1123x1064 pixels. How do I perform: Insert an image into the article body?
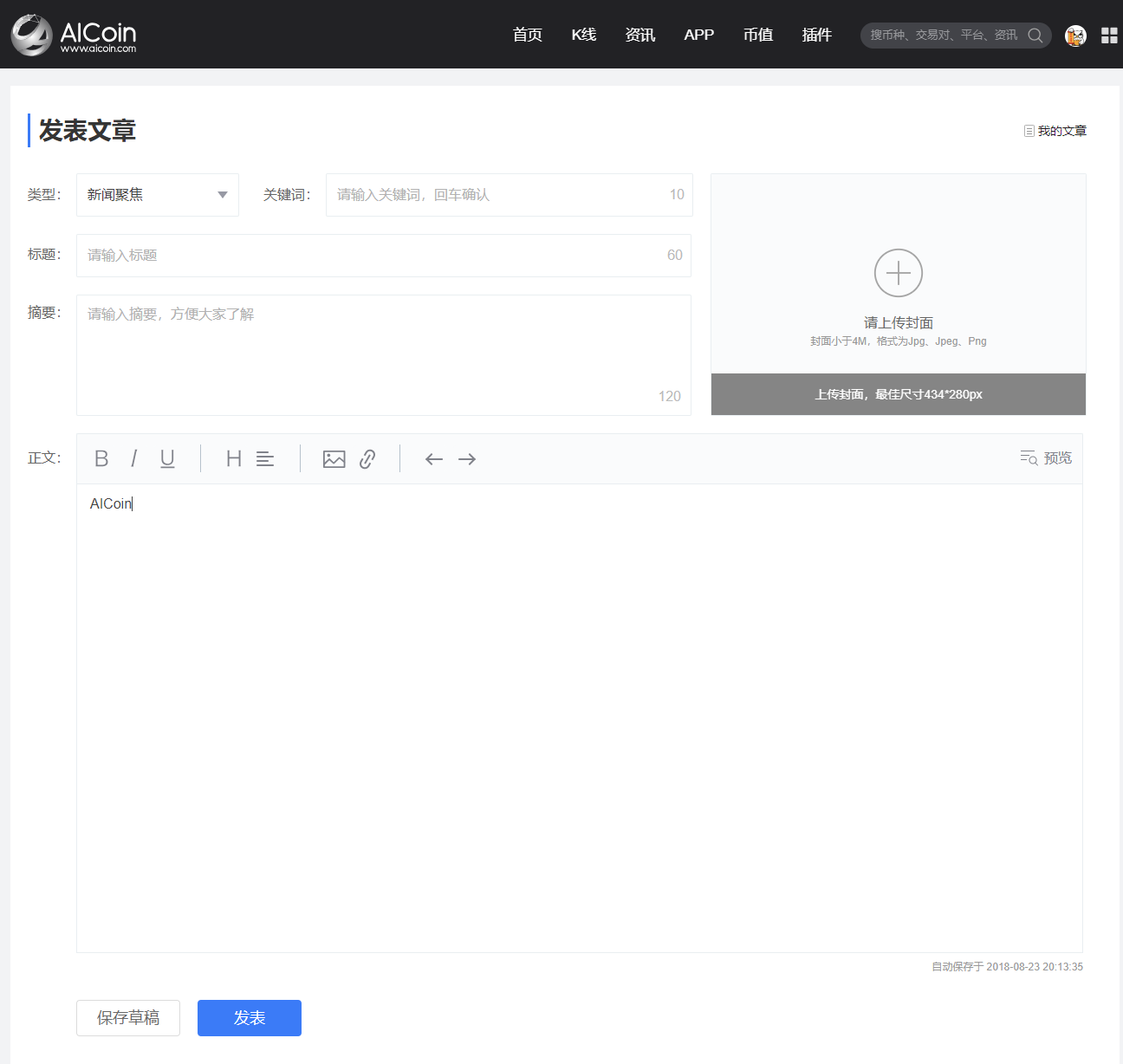(x=334, y=458)
